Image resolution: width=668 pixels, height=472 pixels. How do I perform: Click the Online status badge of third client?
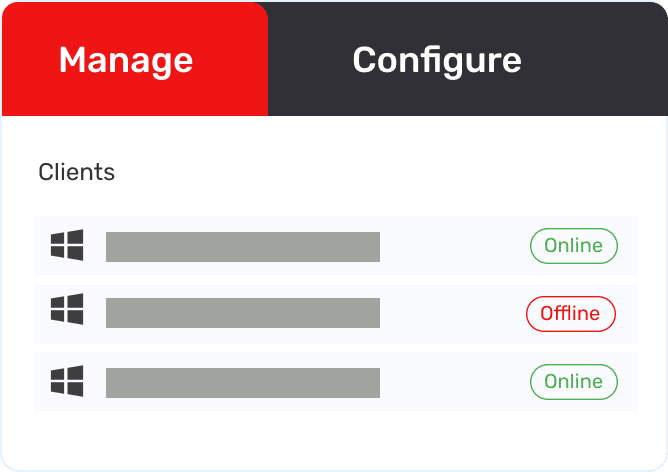pyautogui.click(x=573, y=381)
